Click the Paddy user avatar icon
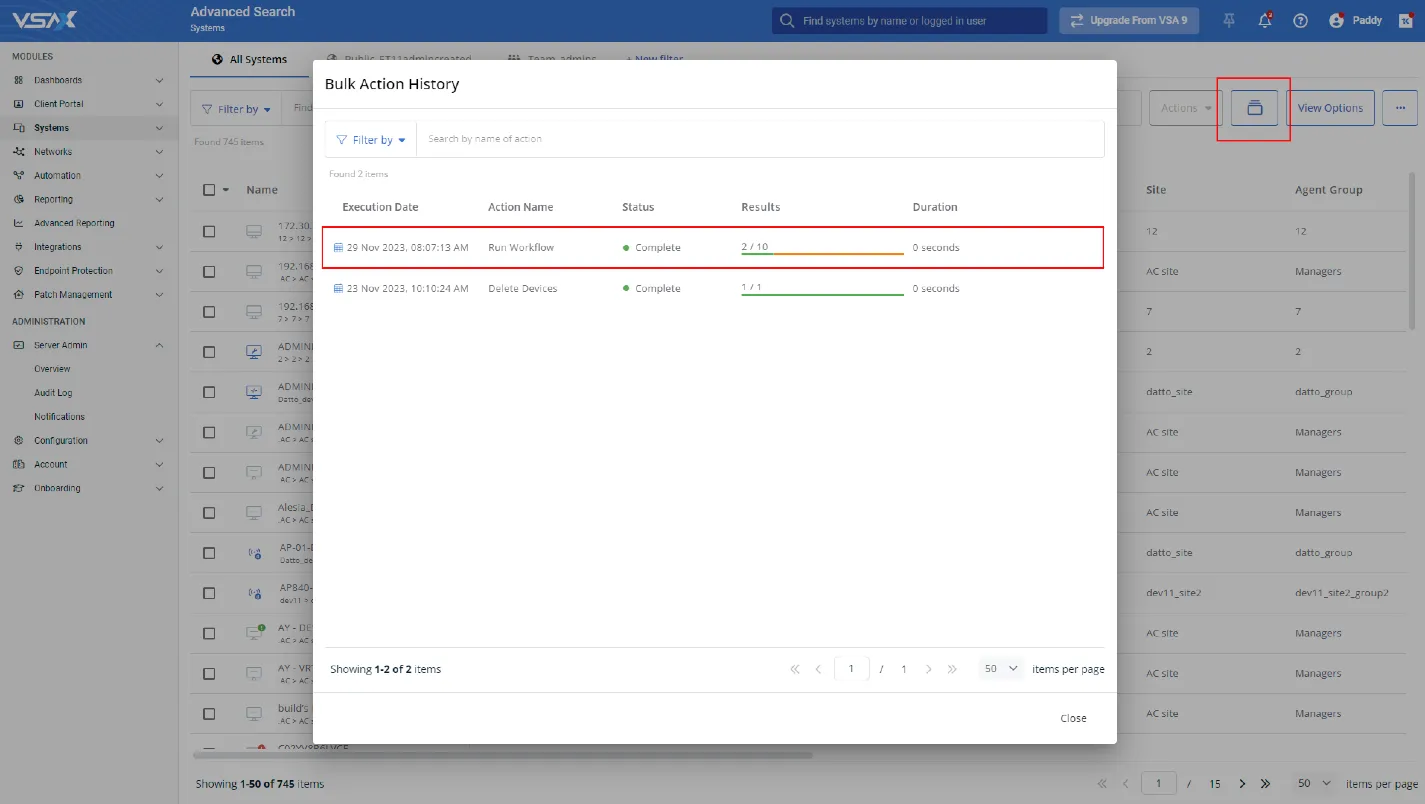Screen dimensions: 1425x804 (x=1336, y=20)
